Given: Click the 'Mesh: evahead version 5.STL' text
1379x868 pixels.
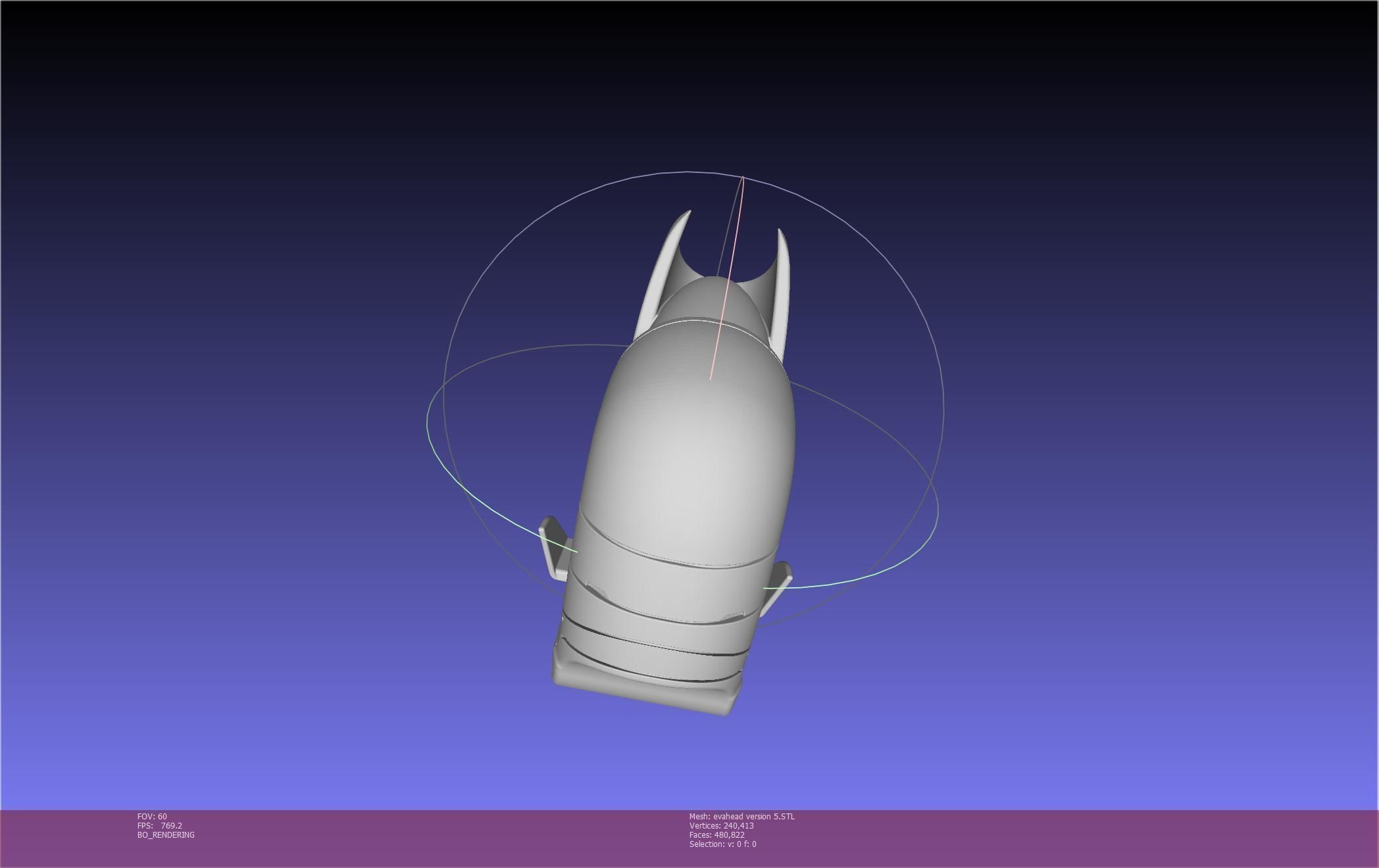Looking at the screenshot, I should click(742, 817).
